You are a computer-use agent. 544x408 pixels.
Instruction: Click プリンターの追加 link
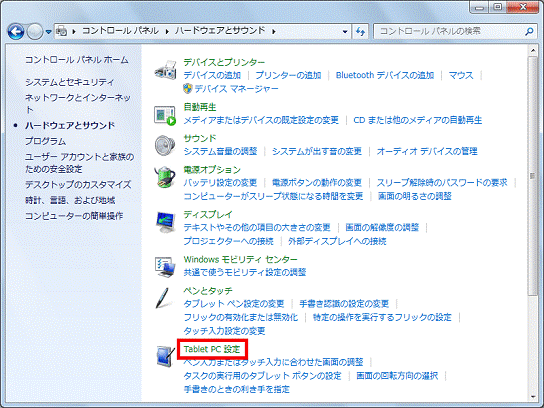click(288, 75)
